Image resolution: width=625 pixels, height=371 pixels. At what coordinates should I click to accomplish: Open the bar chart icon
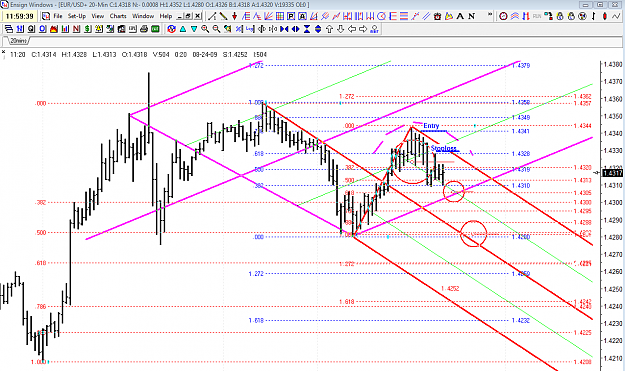(65, 29)
